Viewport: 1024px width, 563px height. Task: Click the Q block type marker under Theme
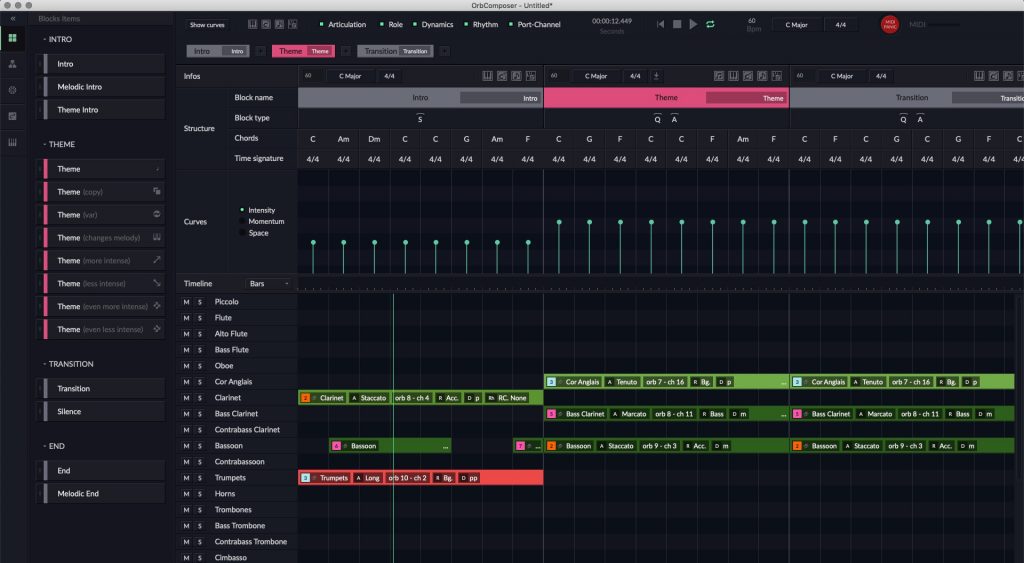coord(657,119)
